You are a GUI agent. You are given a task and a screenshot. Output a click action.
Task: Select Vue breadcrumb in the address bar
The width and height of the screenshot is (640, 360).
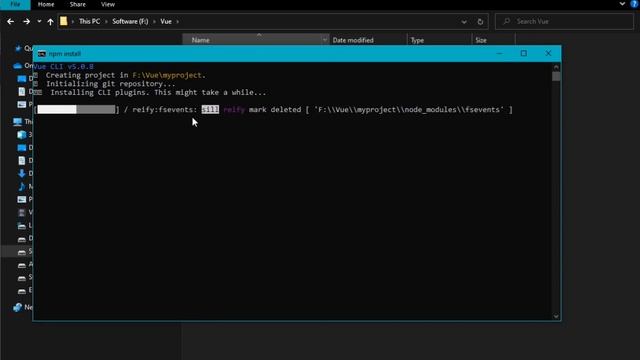166,21
